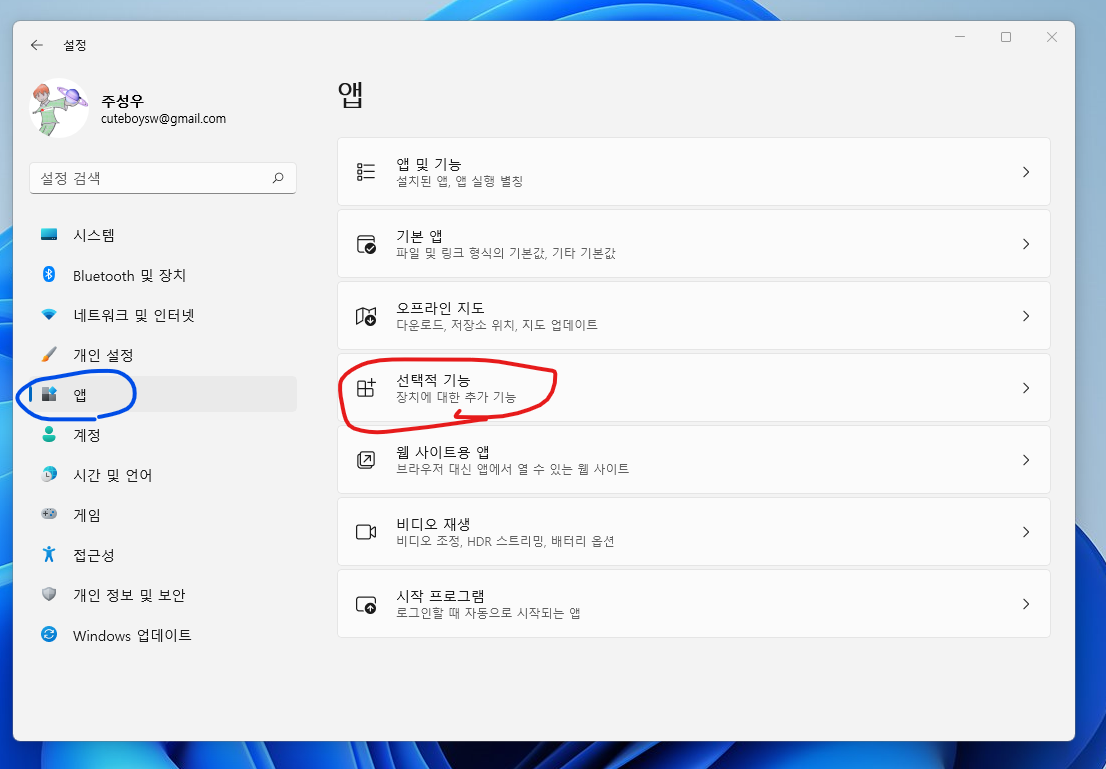Click the 시작 프로그램 icon

[x=365, y=604]
